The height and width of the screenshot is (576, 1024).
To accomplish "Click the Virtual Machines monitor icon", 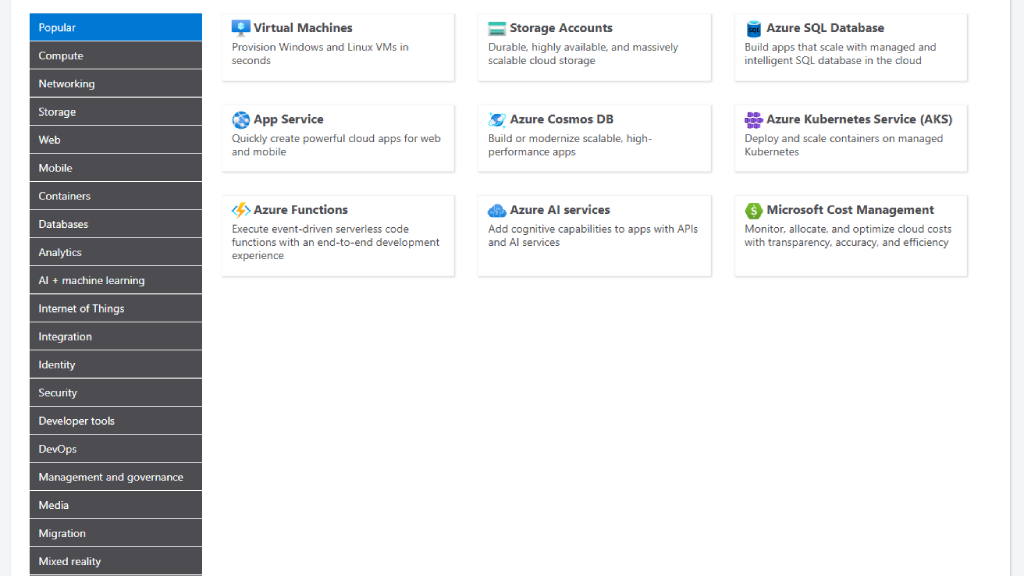I will click(240, 28).
